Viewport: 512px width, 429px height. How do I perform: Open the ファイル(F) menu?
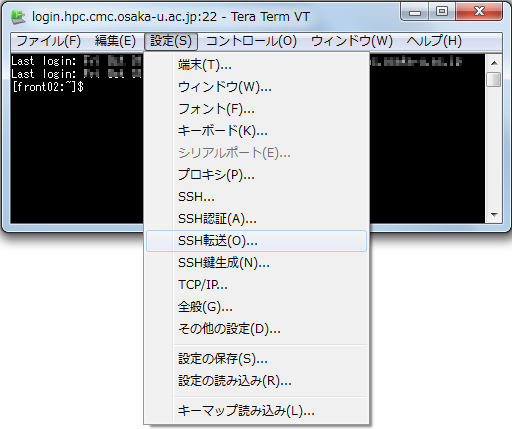click(x=49, y=41)
